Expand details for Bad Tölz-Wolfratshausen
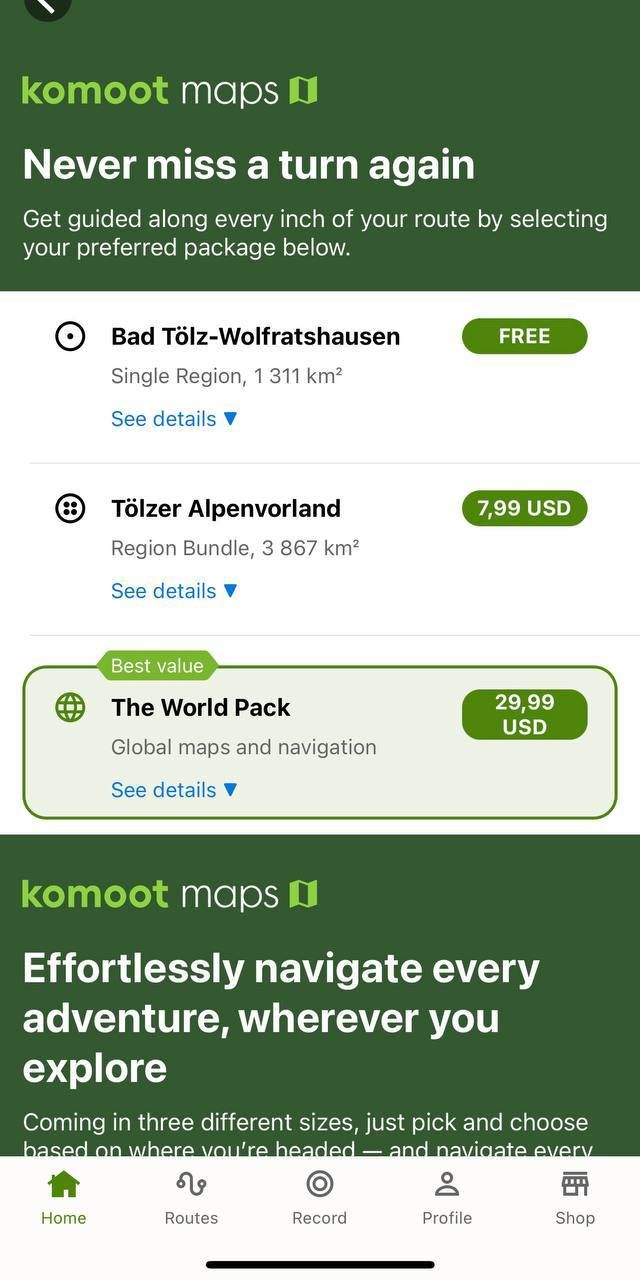This screenshot has height=1280, width=640. (174, 419)
